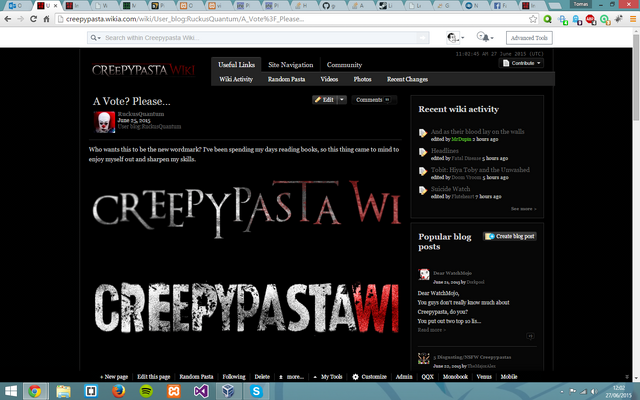Image resolution: width=640 pixels, height=400 pixels.
Task: Jump to Comments button
Action: (373, 100)
